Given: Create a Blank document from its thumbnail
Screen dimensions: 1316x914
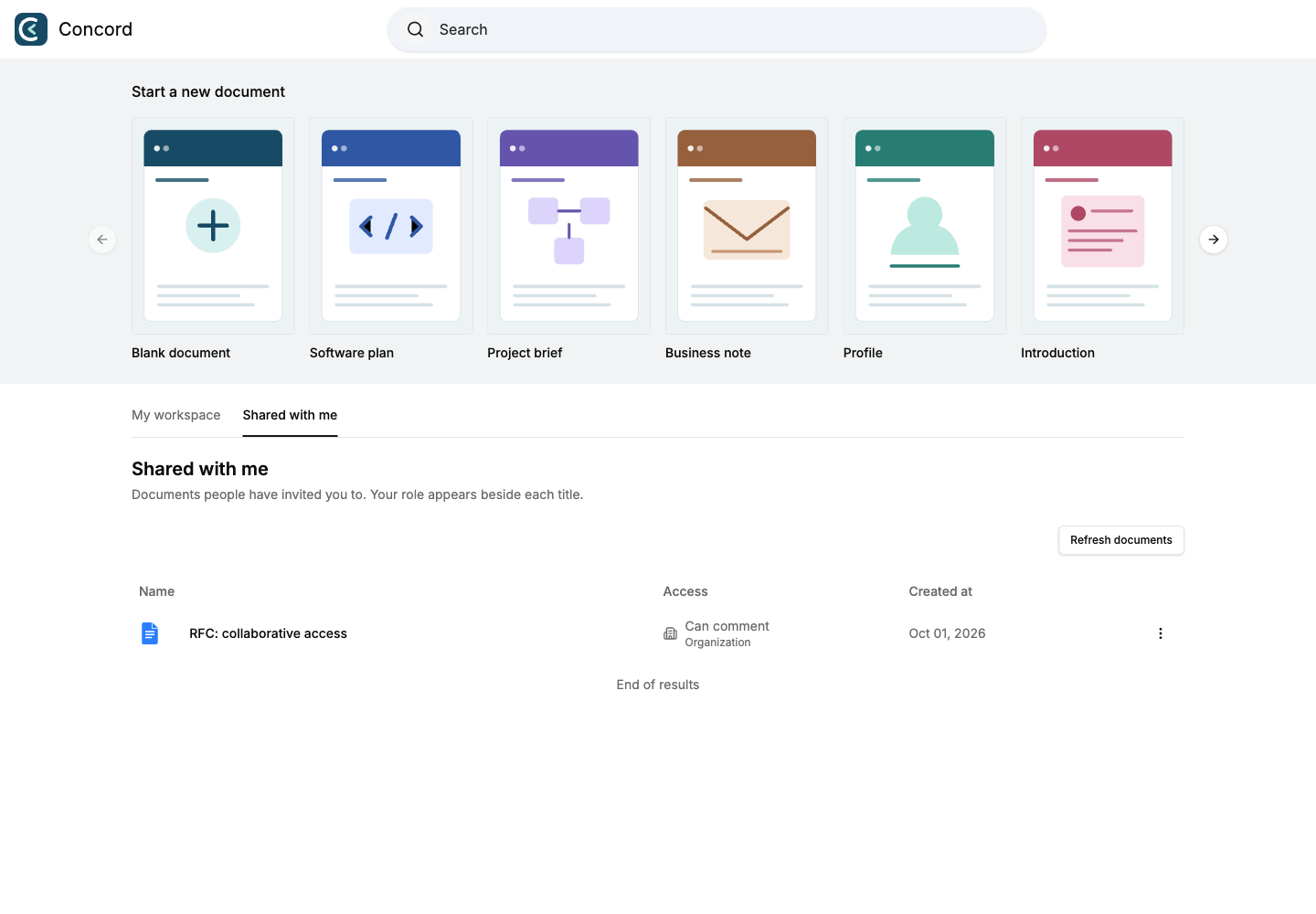Looking at the screenshot, I should [x=213, y=226].
